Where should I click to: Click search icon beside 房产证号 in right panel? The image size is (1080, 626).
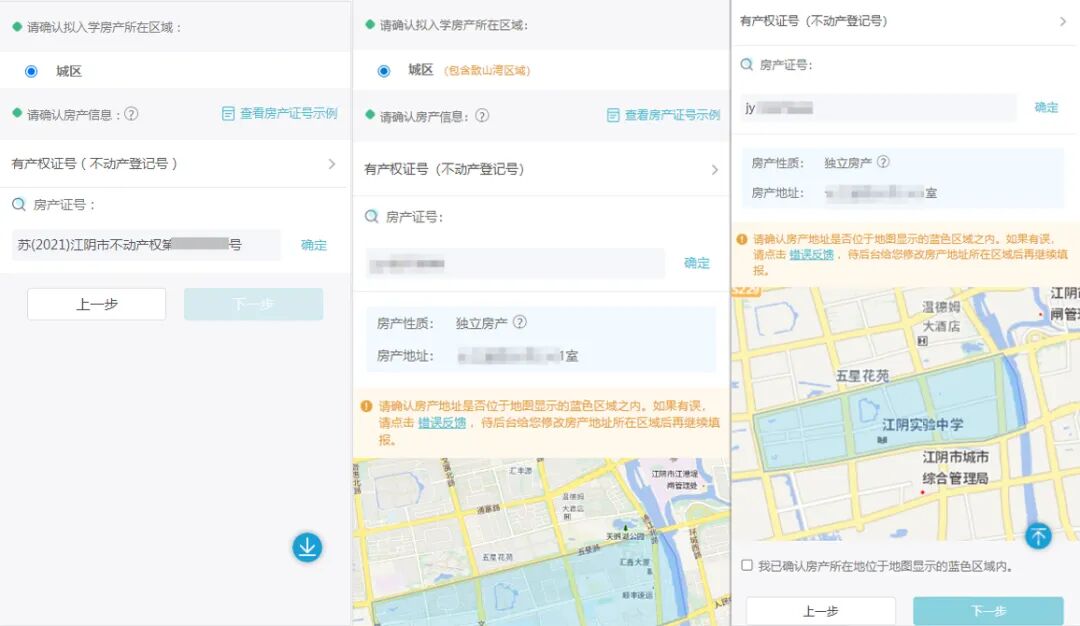click(x=747, y=65)
